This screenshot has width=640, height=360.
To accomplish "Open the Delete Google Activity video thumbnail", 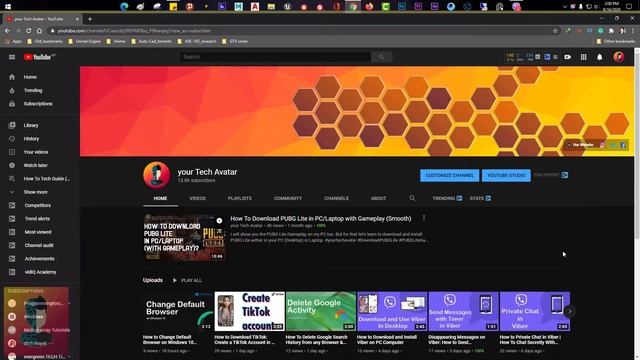I will 321,311.
